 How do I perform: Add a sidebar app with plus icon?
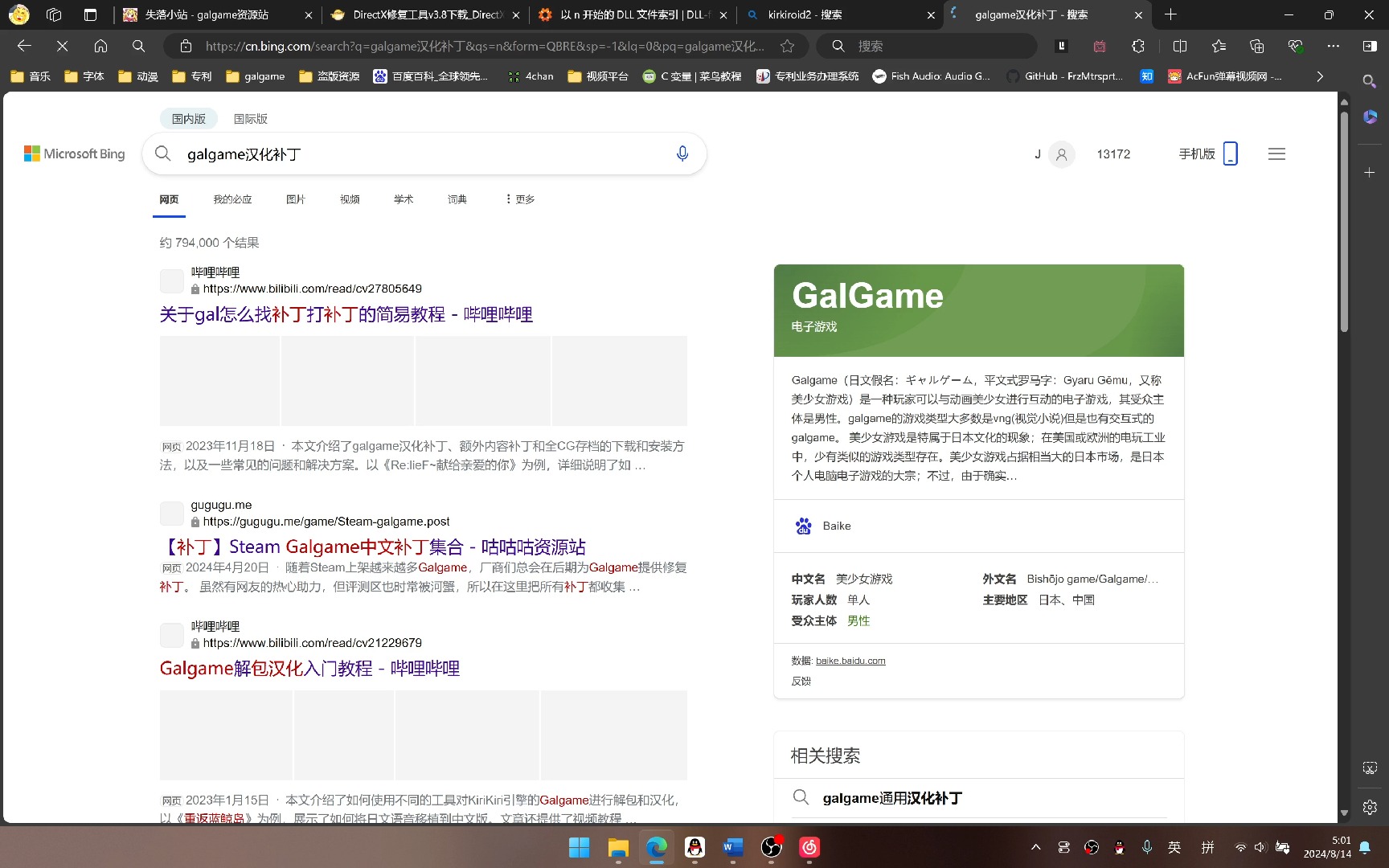1370,173
